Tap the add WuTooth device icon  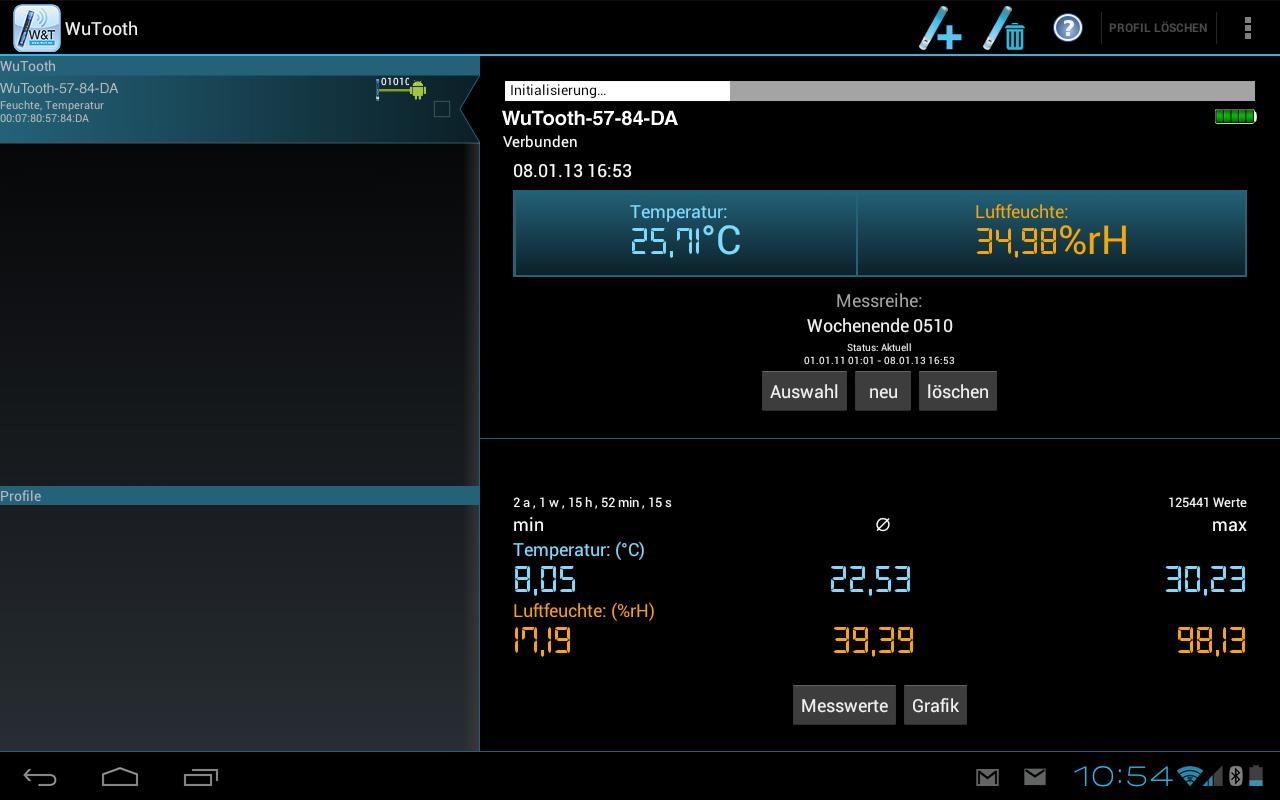point(941,28)
